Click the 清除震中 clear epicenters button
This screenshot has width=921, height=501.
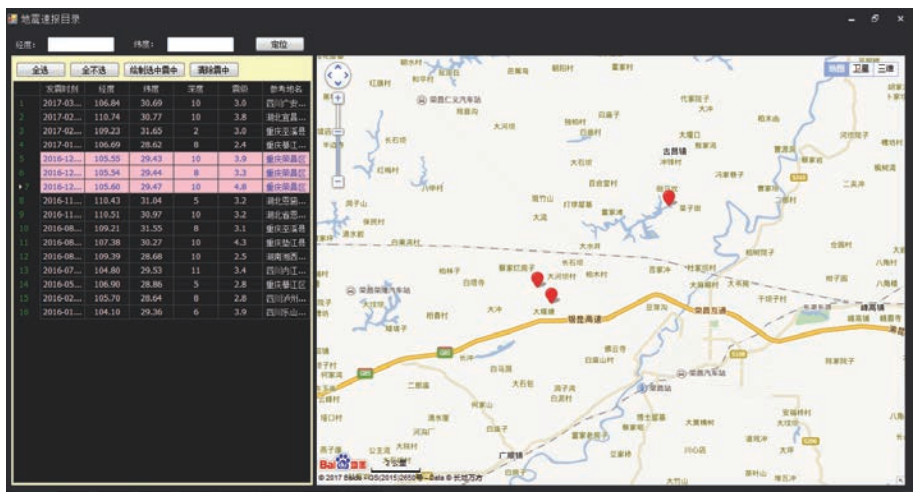pyautogui.click(x=213, y=70)
